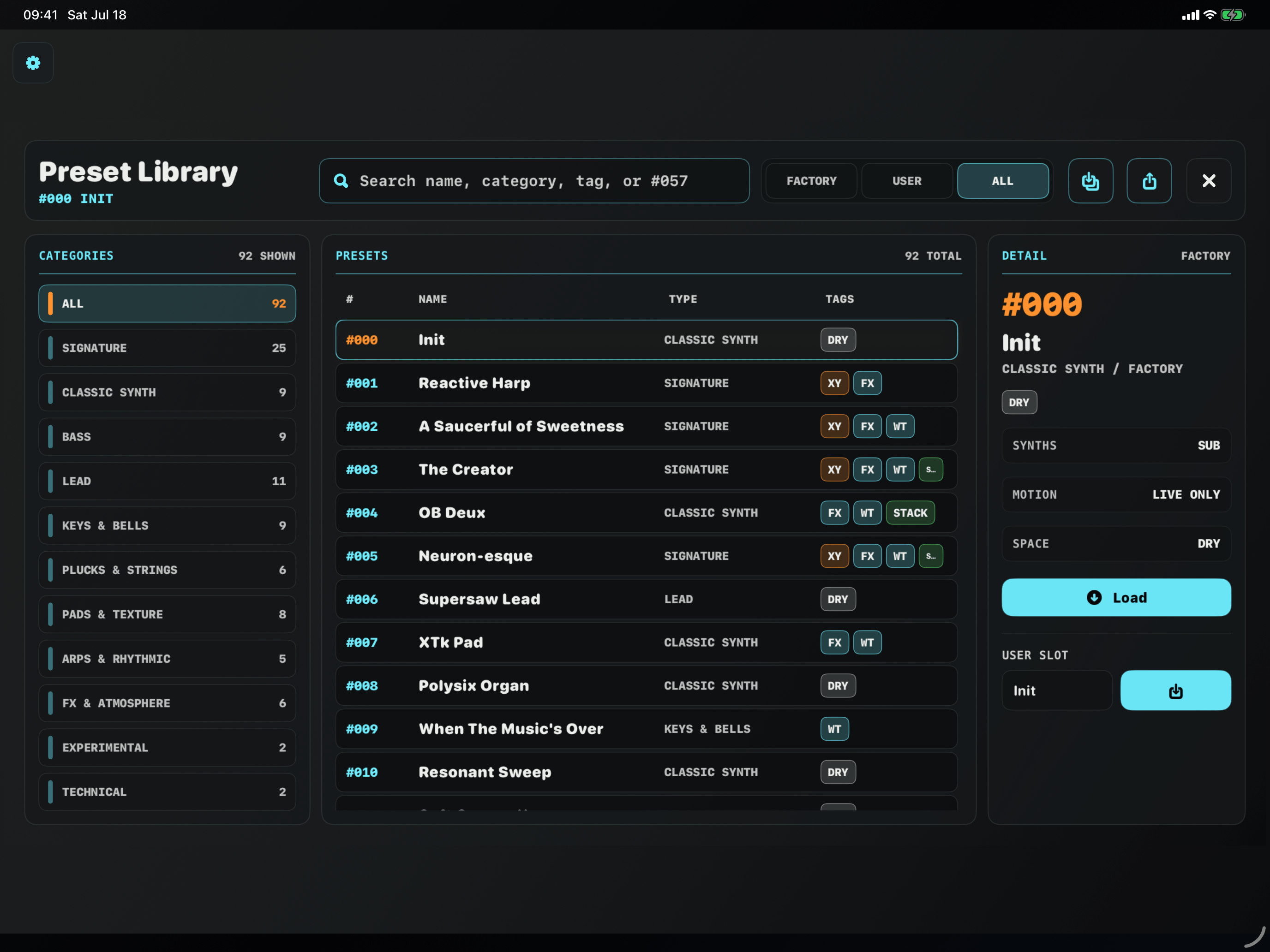Select preset #006 Supersaw Lead
This screenshot has width=1270, height=952.
pos(647,599)
